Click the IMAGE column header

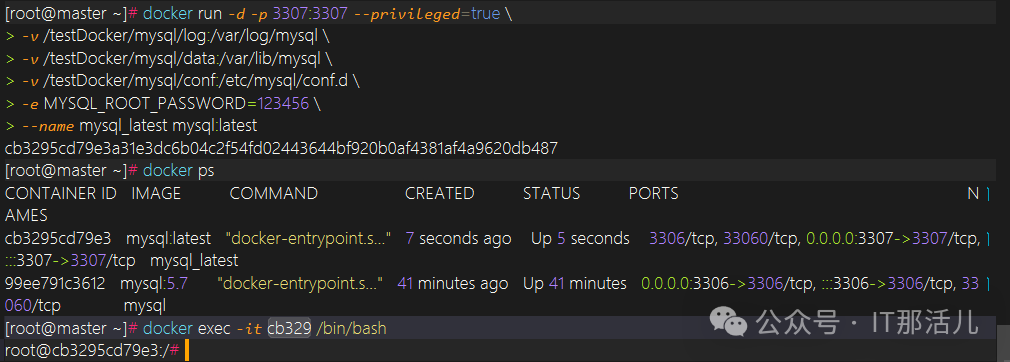pyautogui.click(x=156, y=193)
